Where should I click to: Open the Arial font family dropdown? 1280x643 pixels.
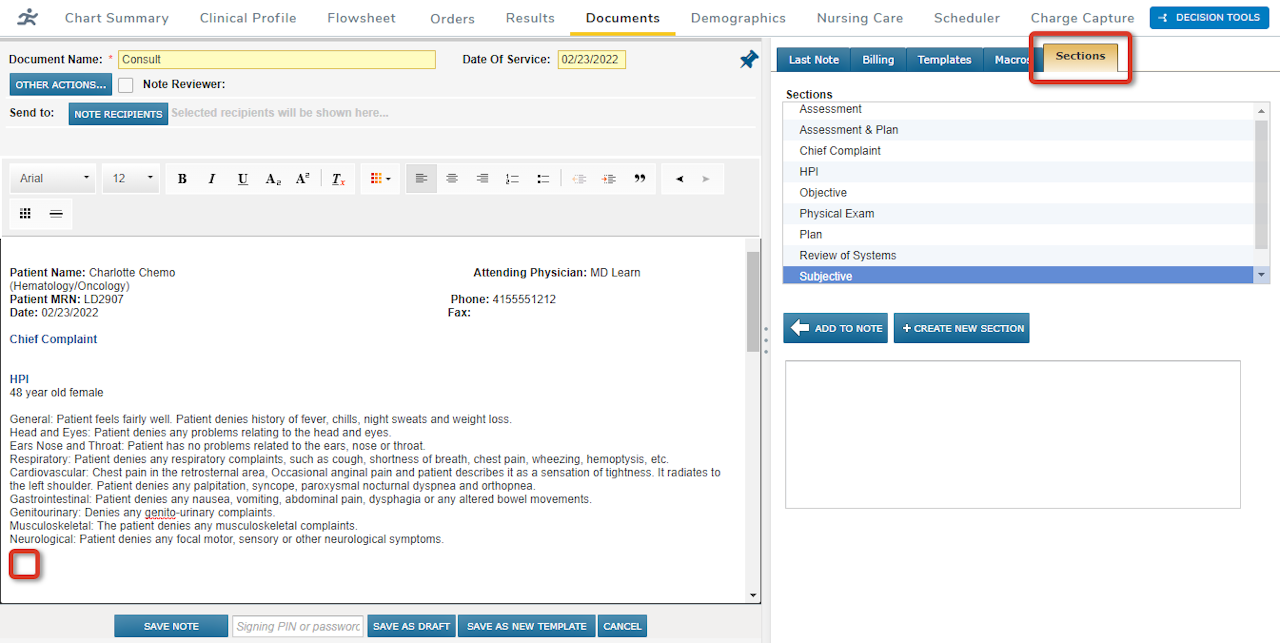[x=52, y=178]
